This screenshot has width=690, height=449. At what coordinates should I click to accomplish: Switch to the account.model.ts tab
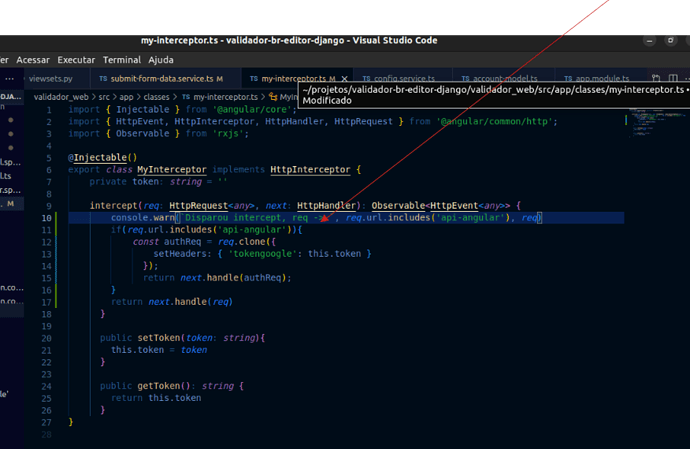(x=505, y=79)
